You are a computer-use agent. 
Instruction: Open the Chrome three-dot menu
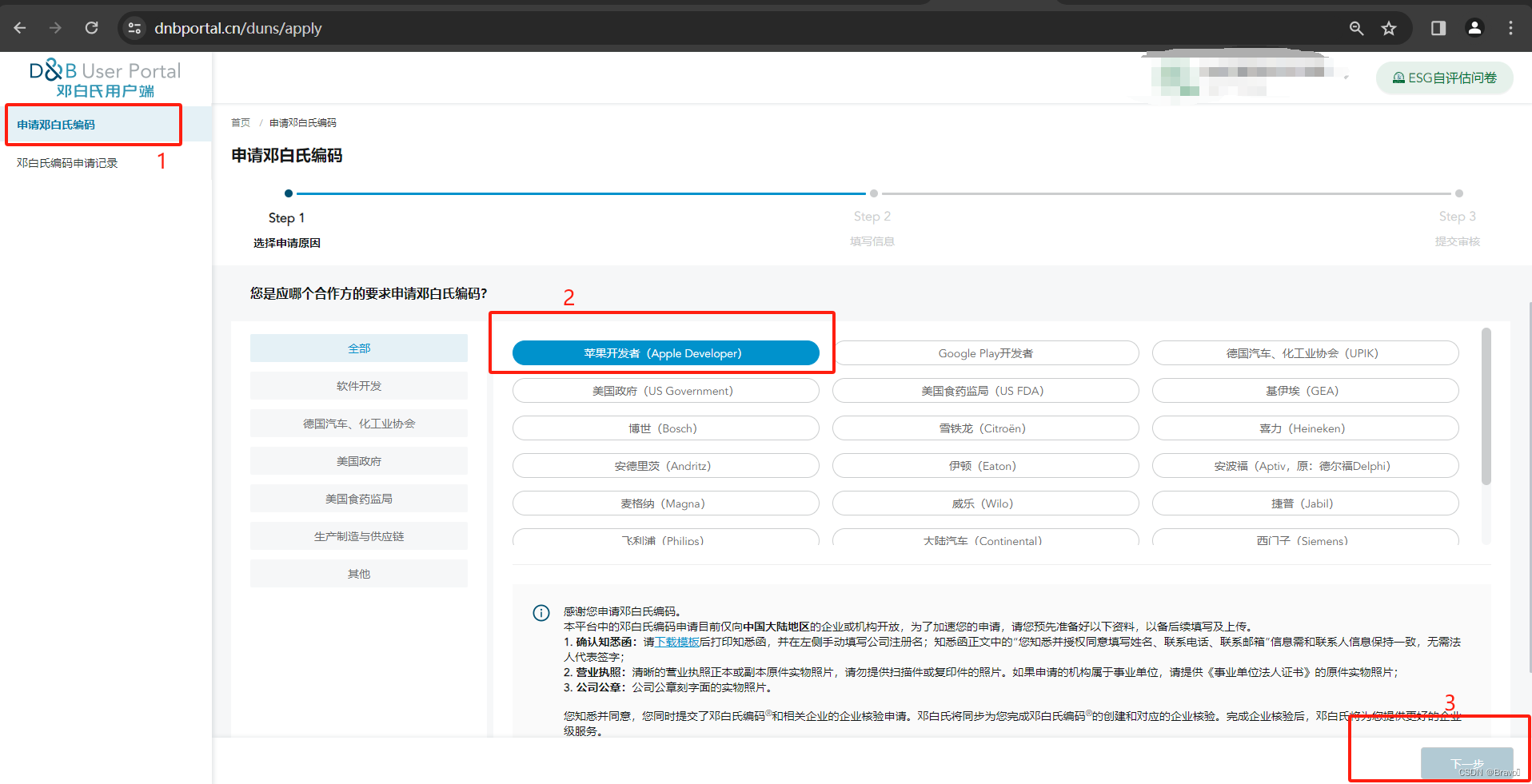(1510, 28)
